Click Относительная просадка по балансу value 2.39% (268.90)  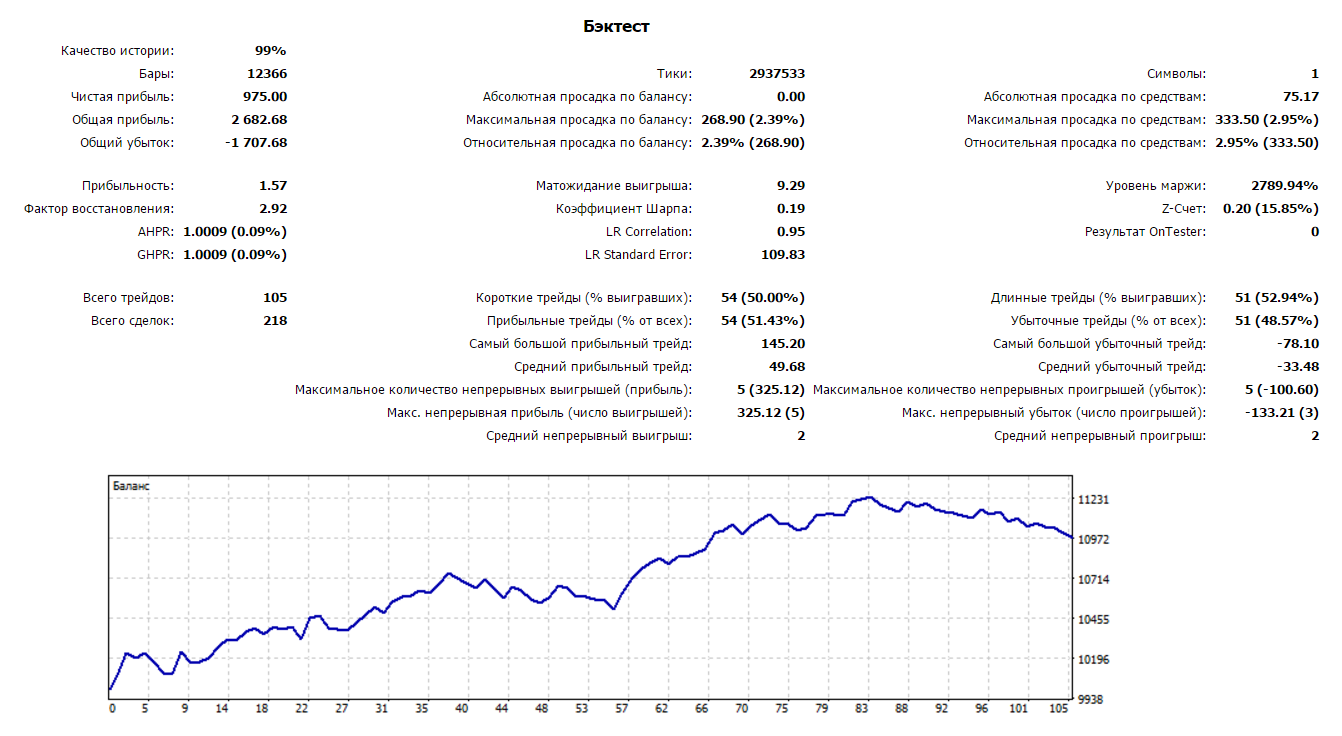751,143
